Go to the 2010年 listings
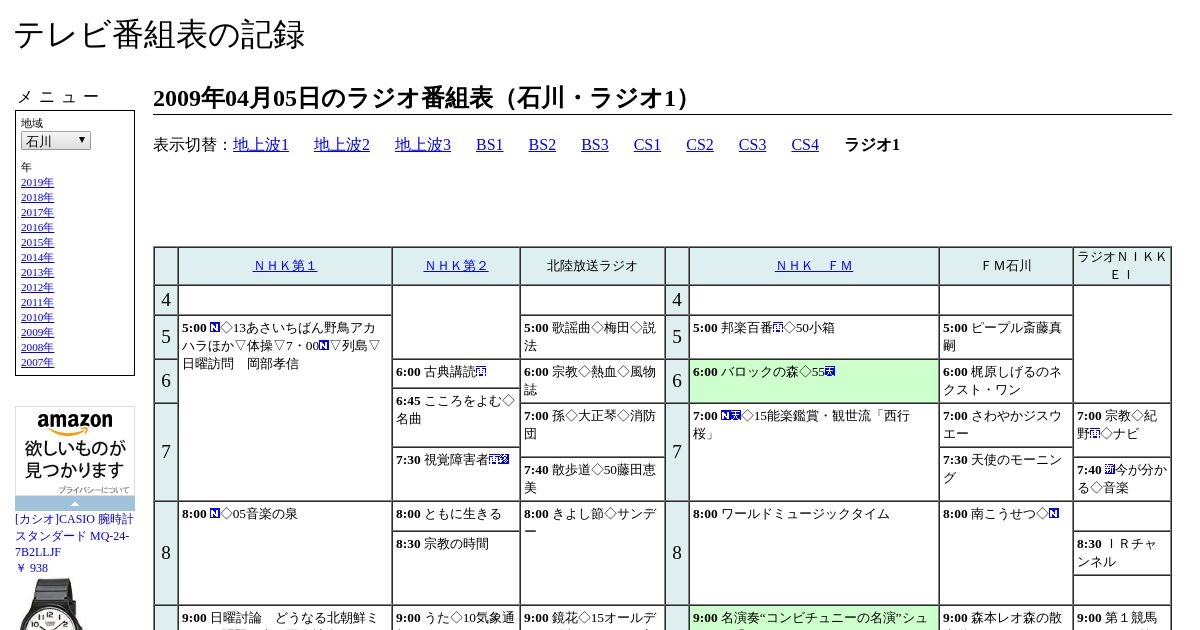Screen dimensions: 1200x630 point(37,317)
